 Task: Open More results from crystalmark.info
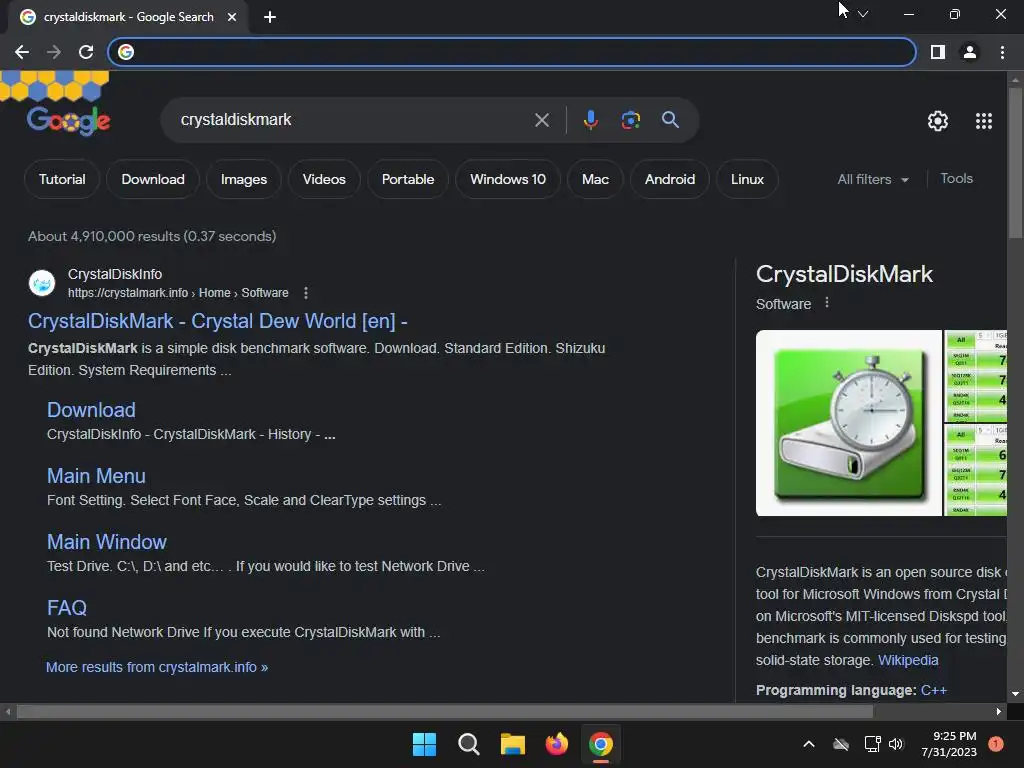[x=157, y=667]
